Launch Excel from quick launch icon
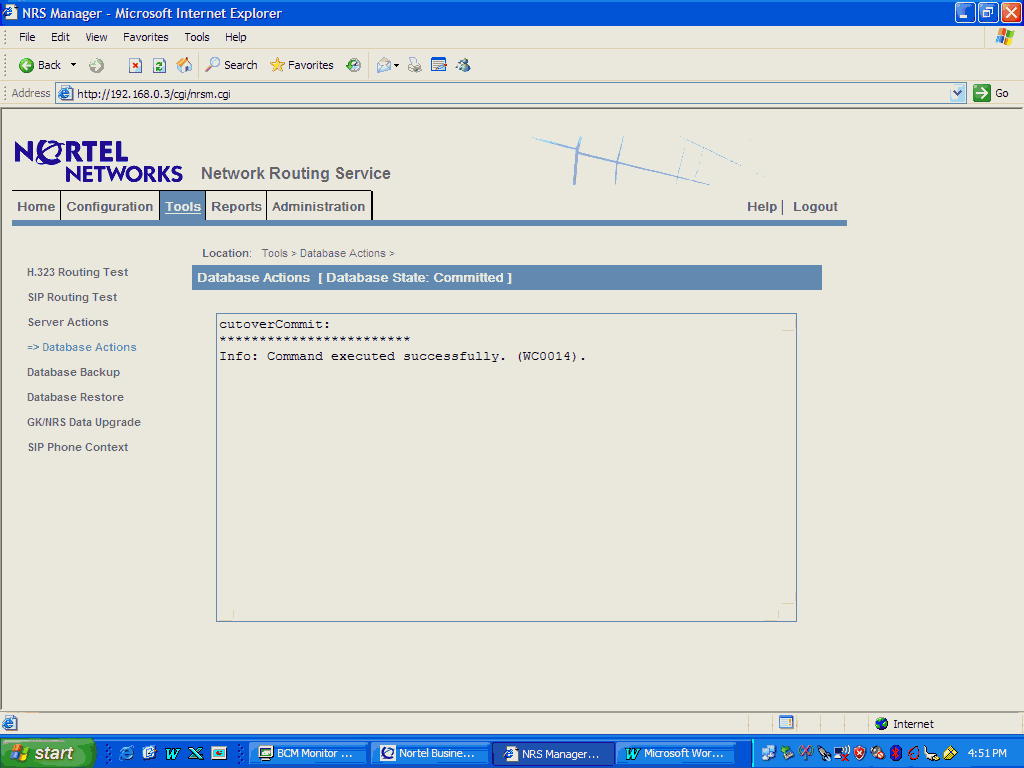The image size is (1024, 768). 195,753
